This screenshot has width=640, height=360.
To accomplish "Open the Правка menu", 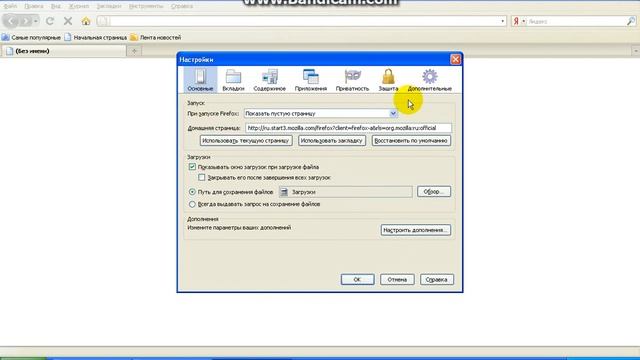I will (x=34, y=6).
